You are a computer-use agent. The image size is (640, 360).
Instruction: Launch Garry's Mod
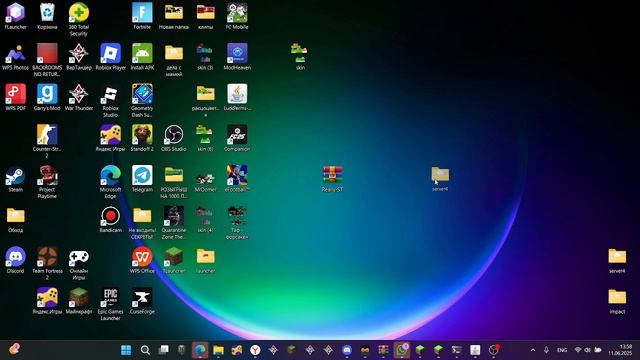pos(47,97)
